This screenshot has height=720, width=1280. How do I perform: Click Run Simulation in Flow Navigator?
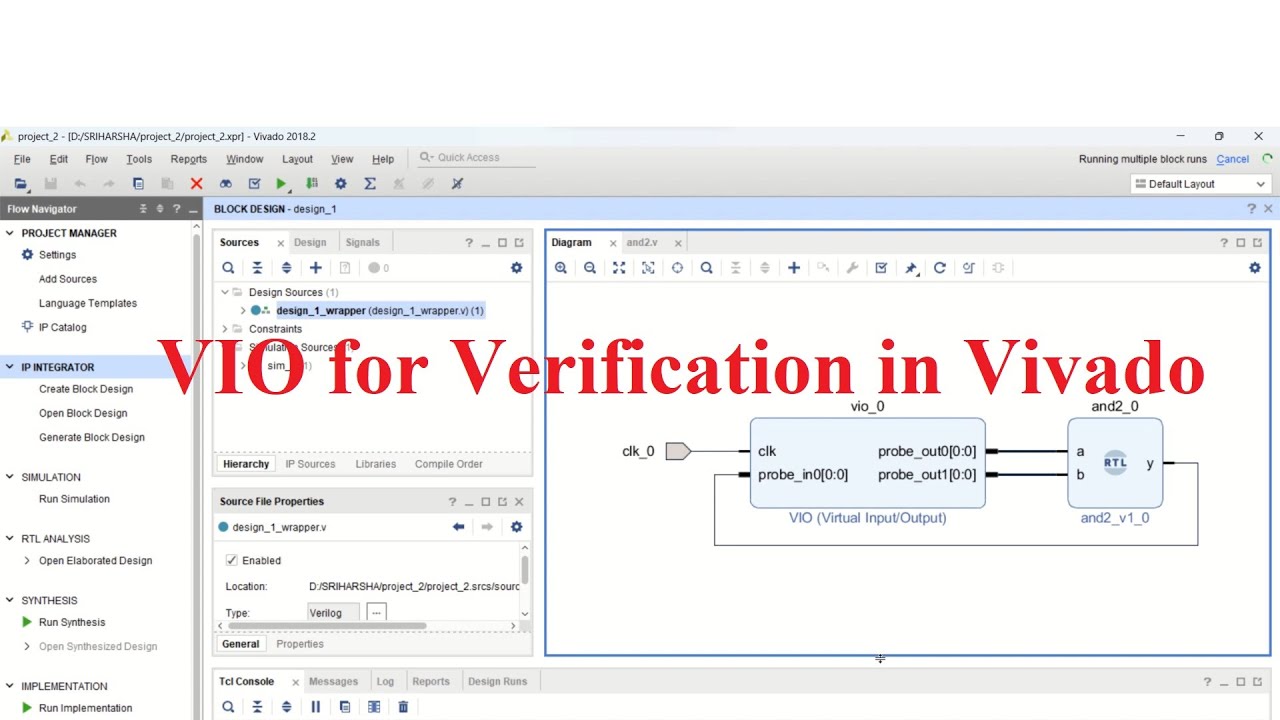[x=74, y=499]
